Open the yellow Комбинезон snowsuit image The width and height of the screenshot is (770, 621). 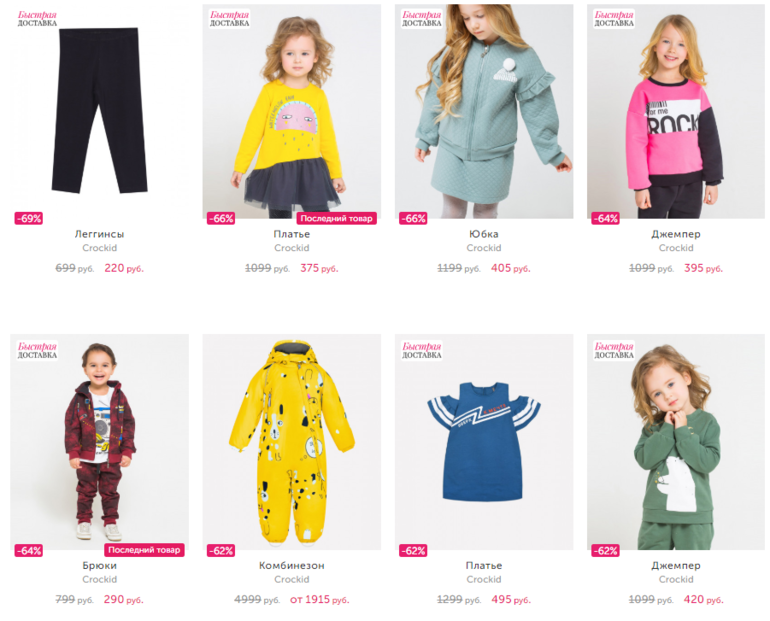tap(292, 442)
